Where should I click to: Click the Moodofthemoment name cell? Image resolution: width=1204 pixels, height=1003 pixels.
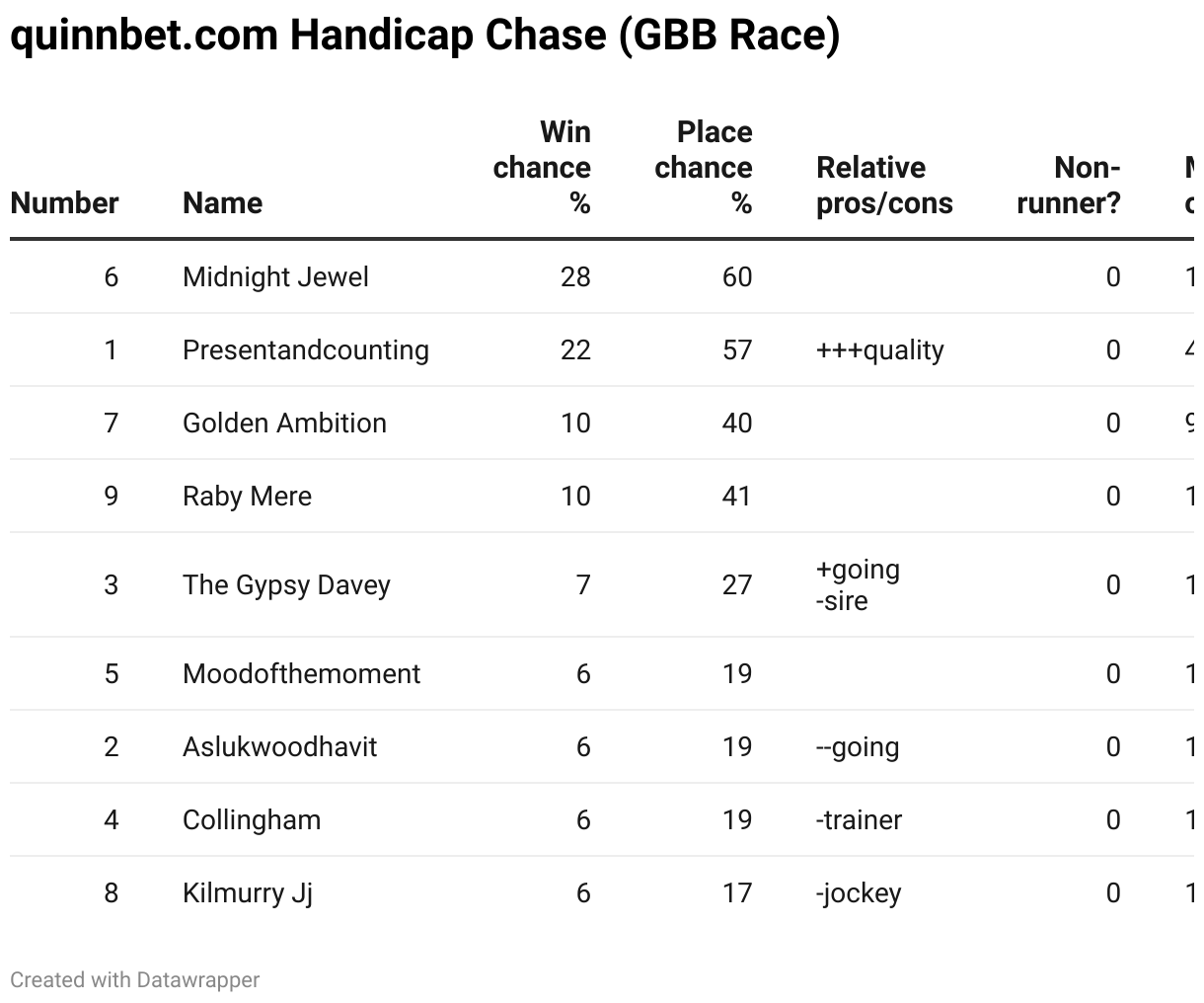click(301, 674)
